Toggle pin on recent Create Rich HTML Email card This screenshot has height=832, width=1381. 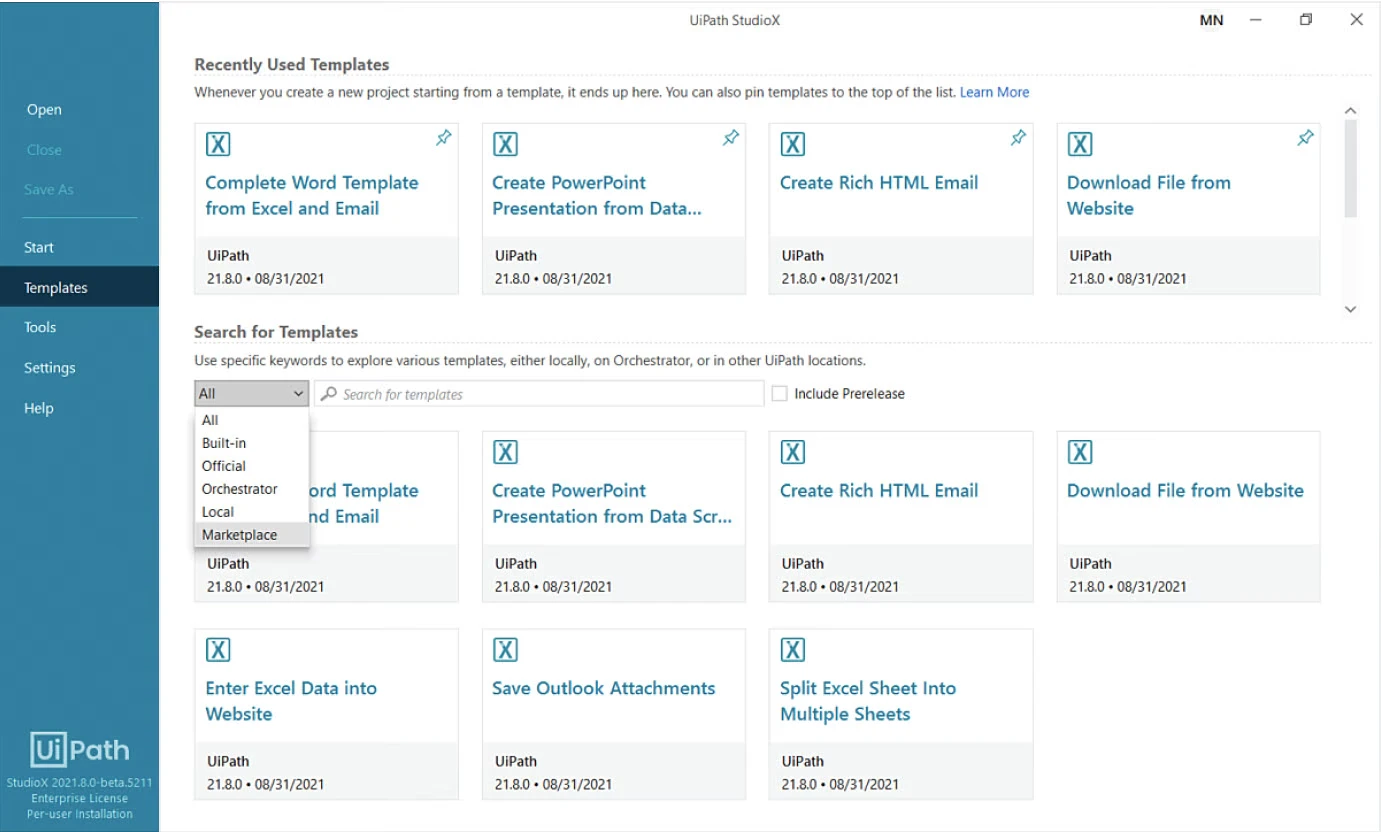[x=1018, y=139]
